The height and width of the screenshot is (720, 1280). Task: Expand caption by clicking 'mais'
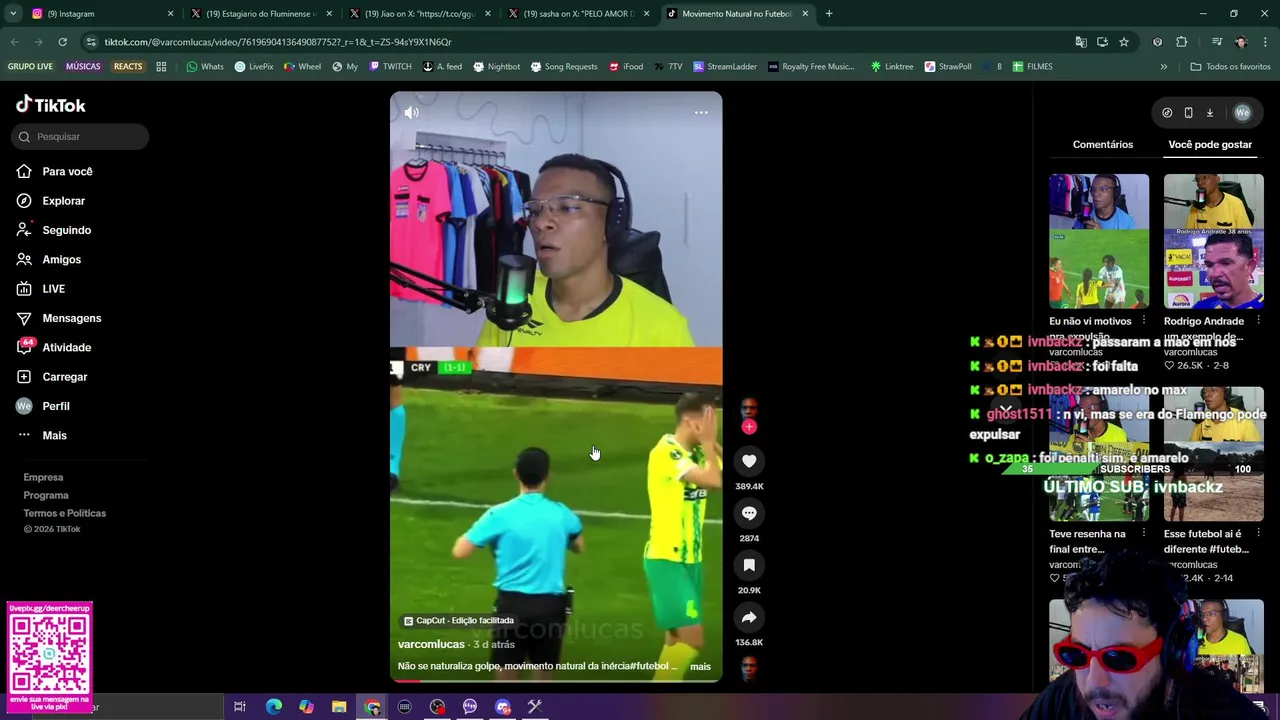click(x=700, y=667)
